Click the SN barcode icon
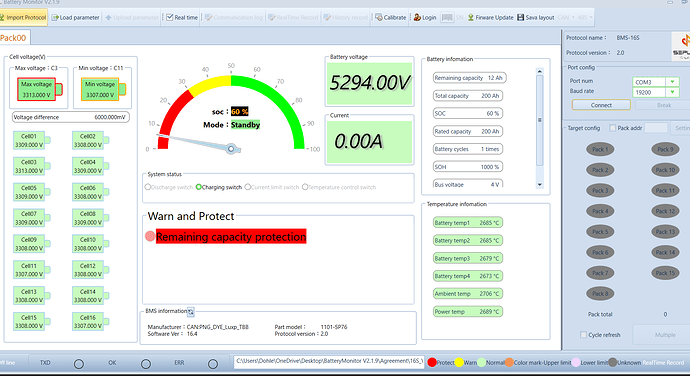Viewport: 690px width, 376px height. [x=447, y=18]
